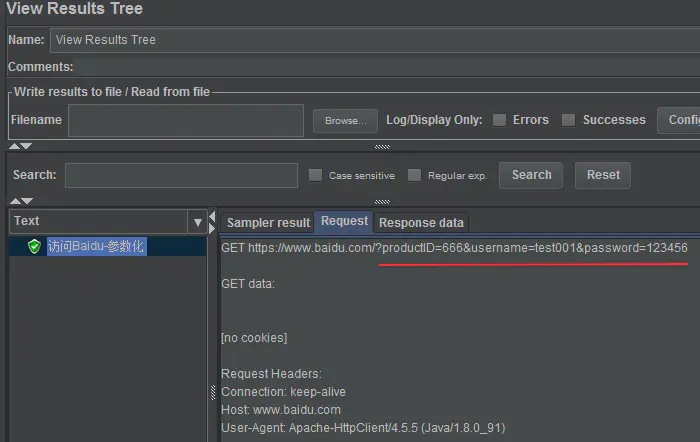Focus the Search text field
Screen dimensions: 700x442
point(181,175)
